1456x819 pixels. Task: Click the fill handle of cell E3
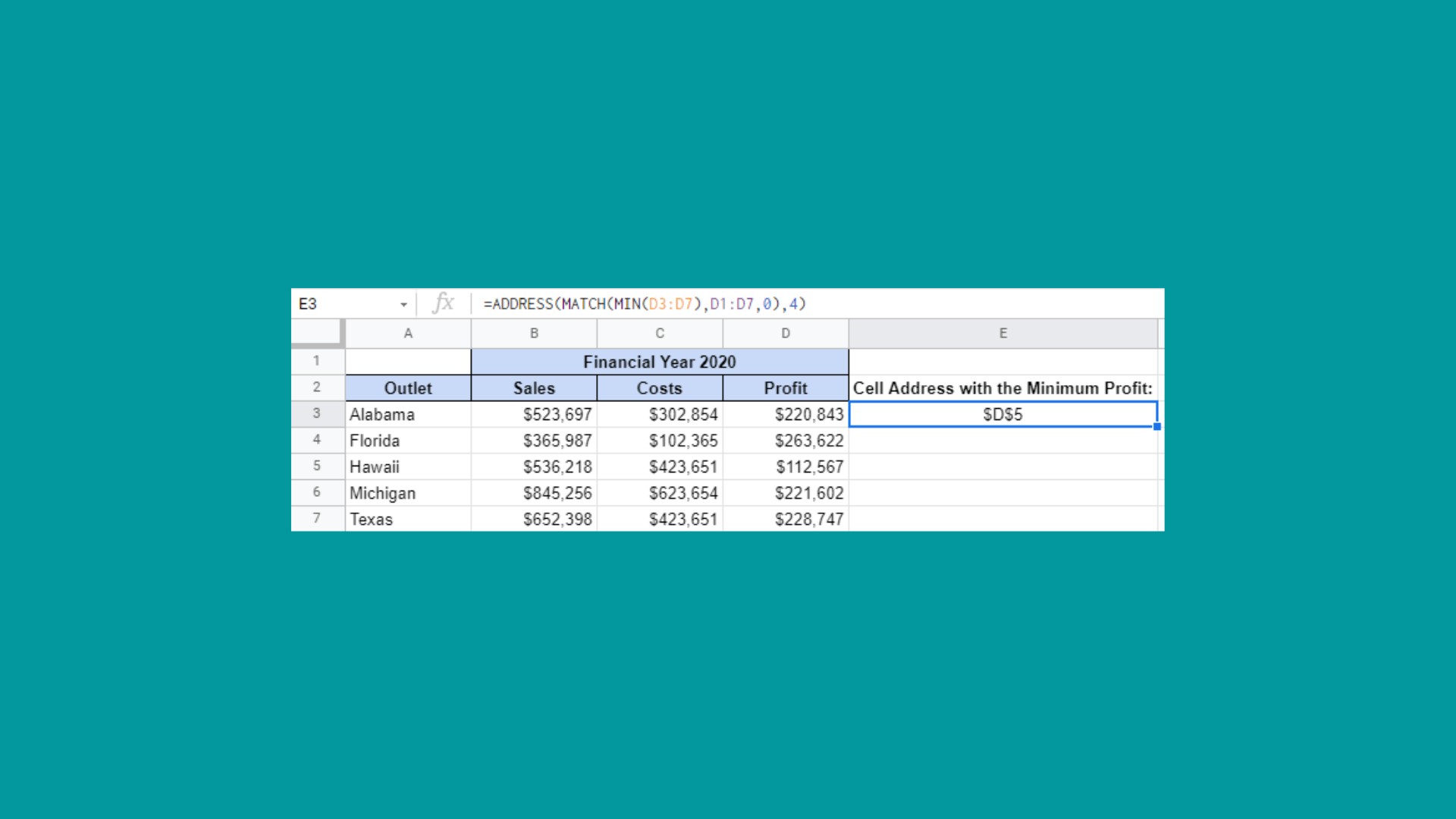1157,427
